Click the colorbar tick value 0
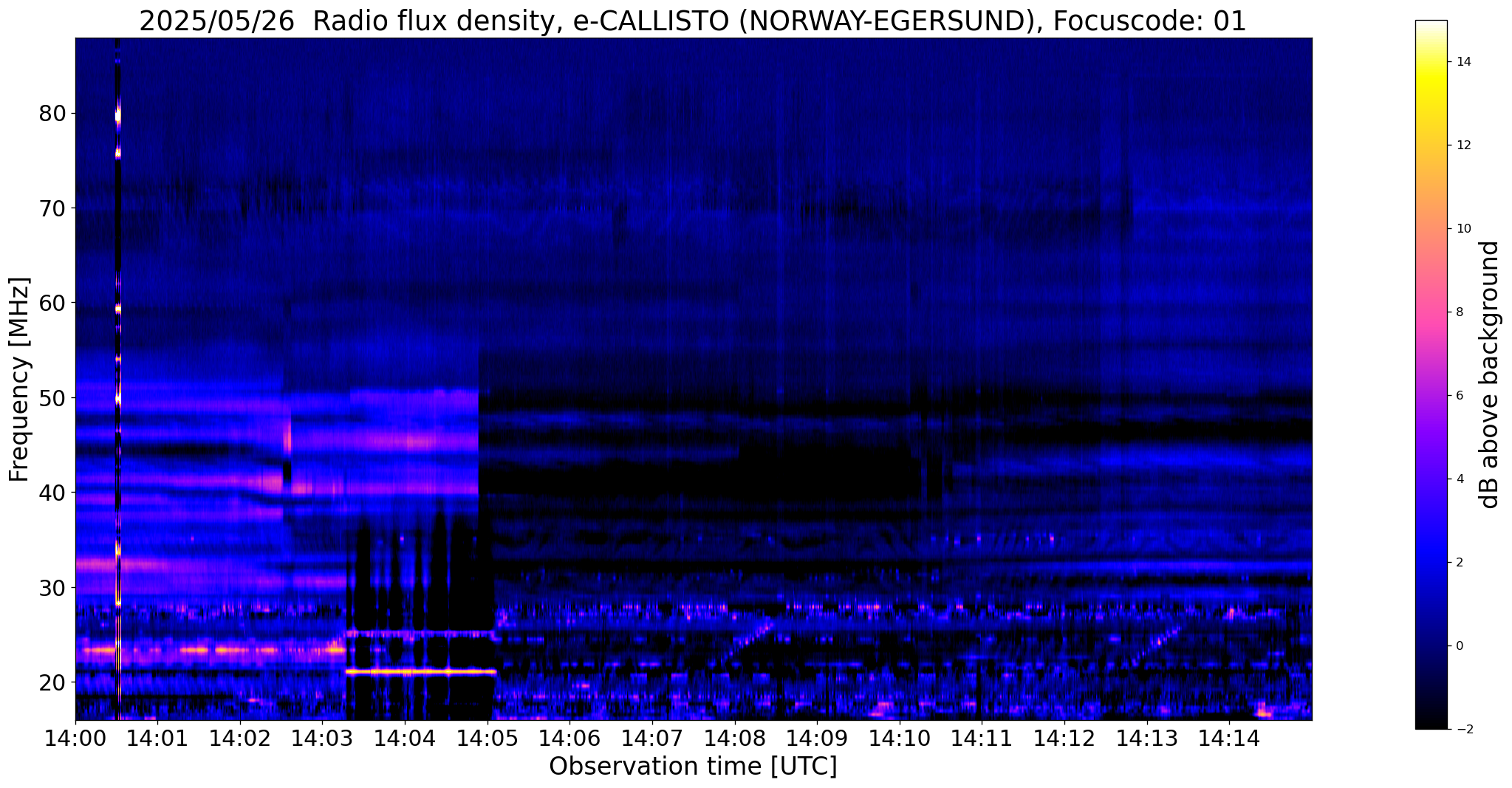The width and height of the screenshot is (1512, 788). (1459, 646)
